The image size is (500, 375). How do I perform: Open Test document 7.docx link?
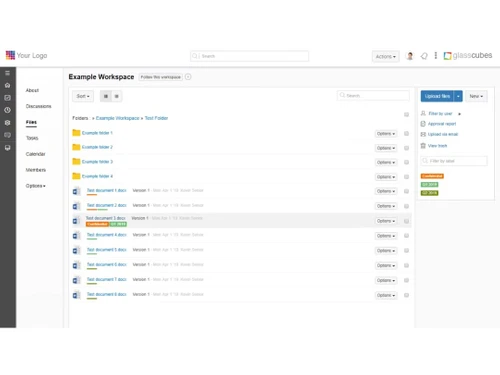pyautogui.click(x=107, y=279)
